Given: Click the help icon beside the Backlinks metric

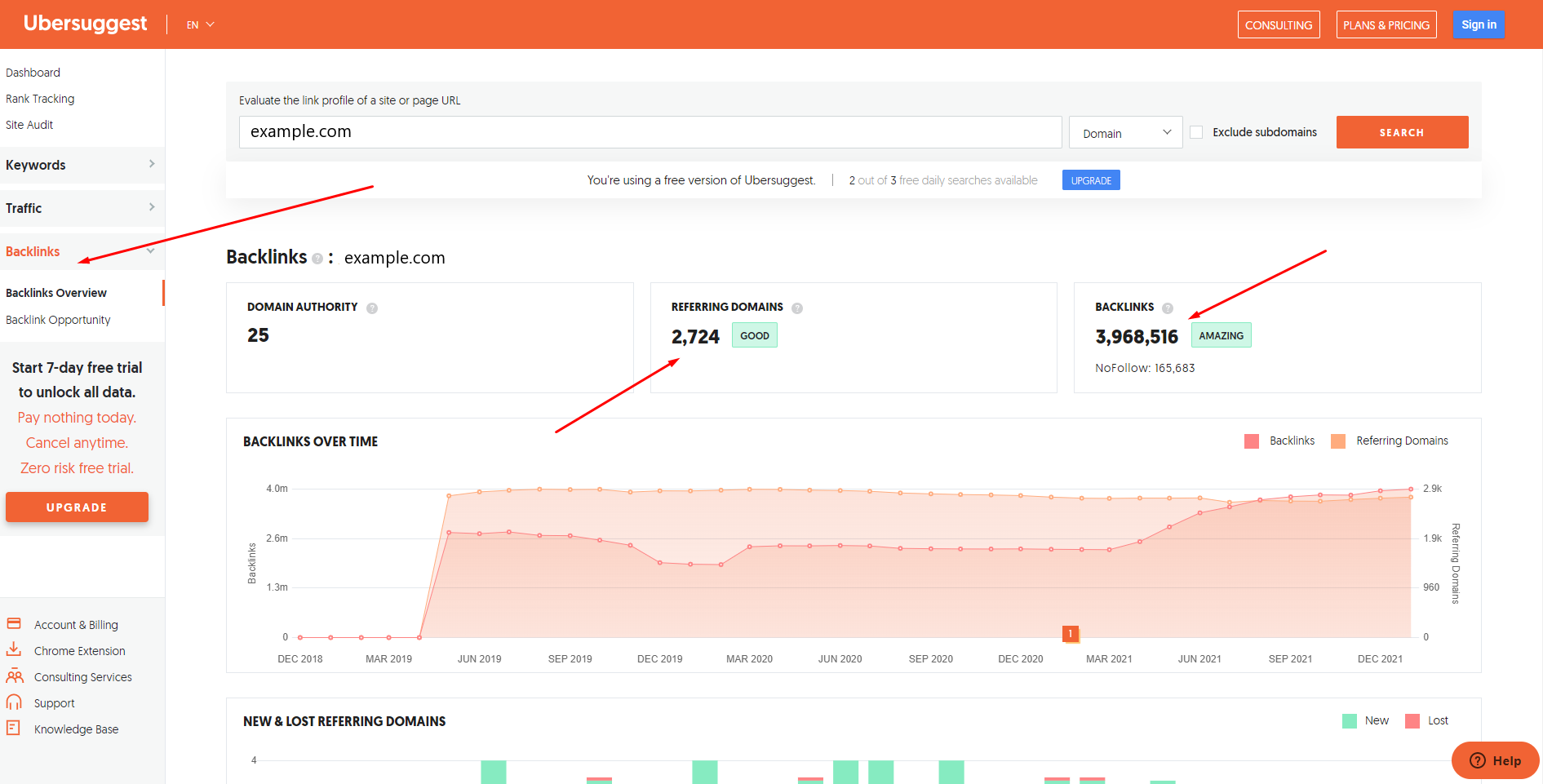Looking at the screenshot, I should pos(1168,308).
